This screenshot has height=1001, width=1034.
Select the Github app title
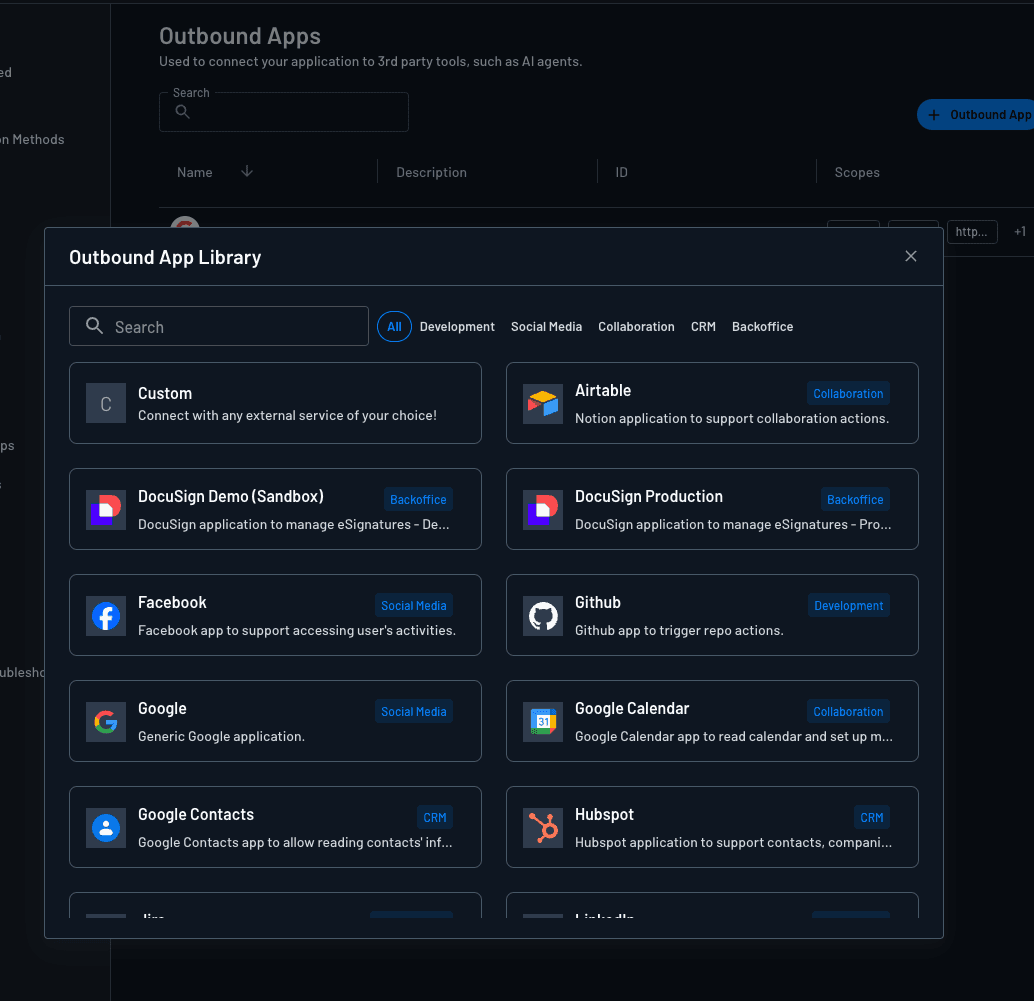[x=597, y=602]
